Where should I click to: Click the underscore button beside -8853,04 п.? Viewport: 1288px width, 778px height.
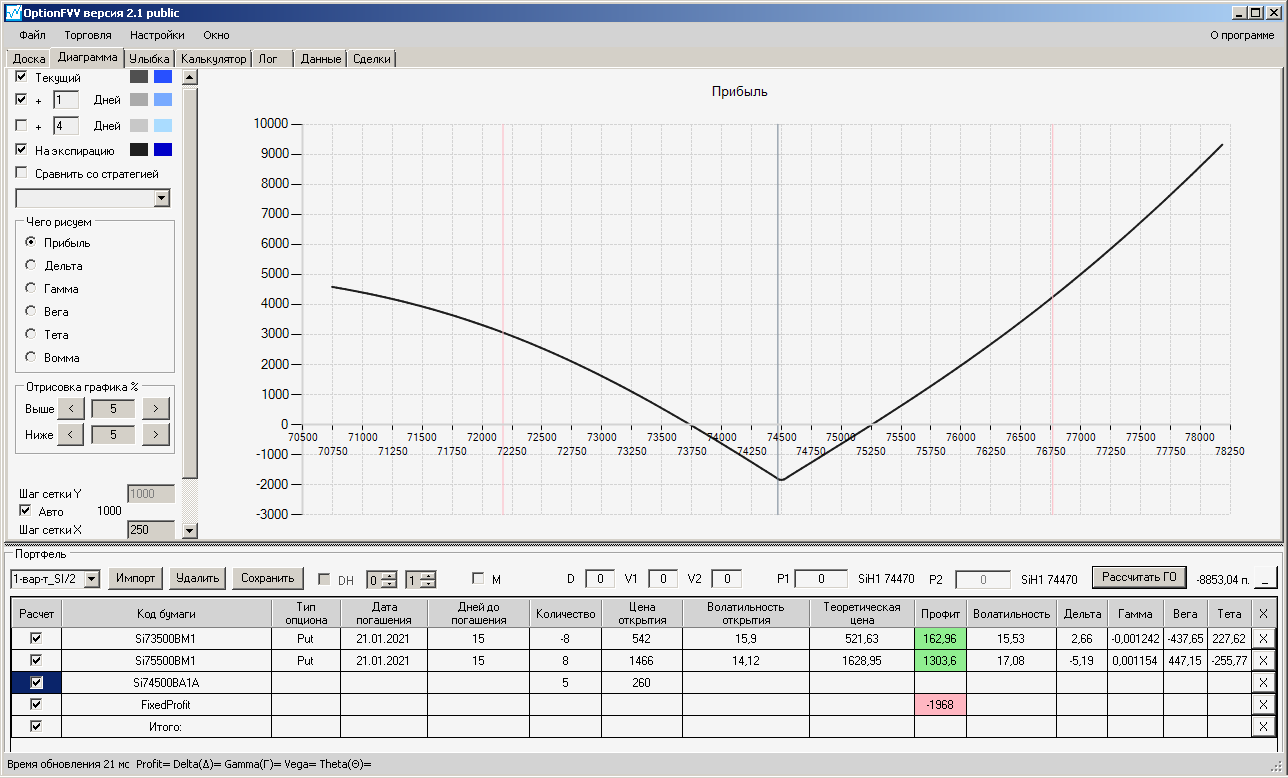pyautogui.click(x=1266, y=578)
